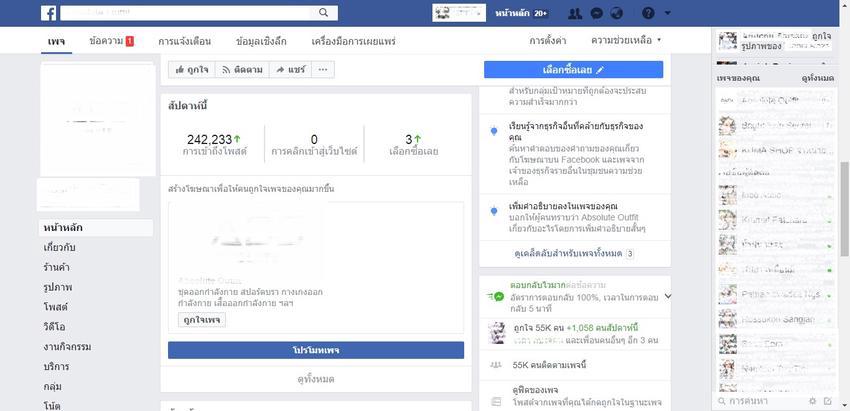Open การตั้งค่า page settings
Screen dimensions: 850x411
pyautogui.click(x=548, y=41)
